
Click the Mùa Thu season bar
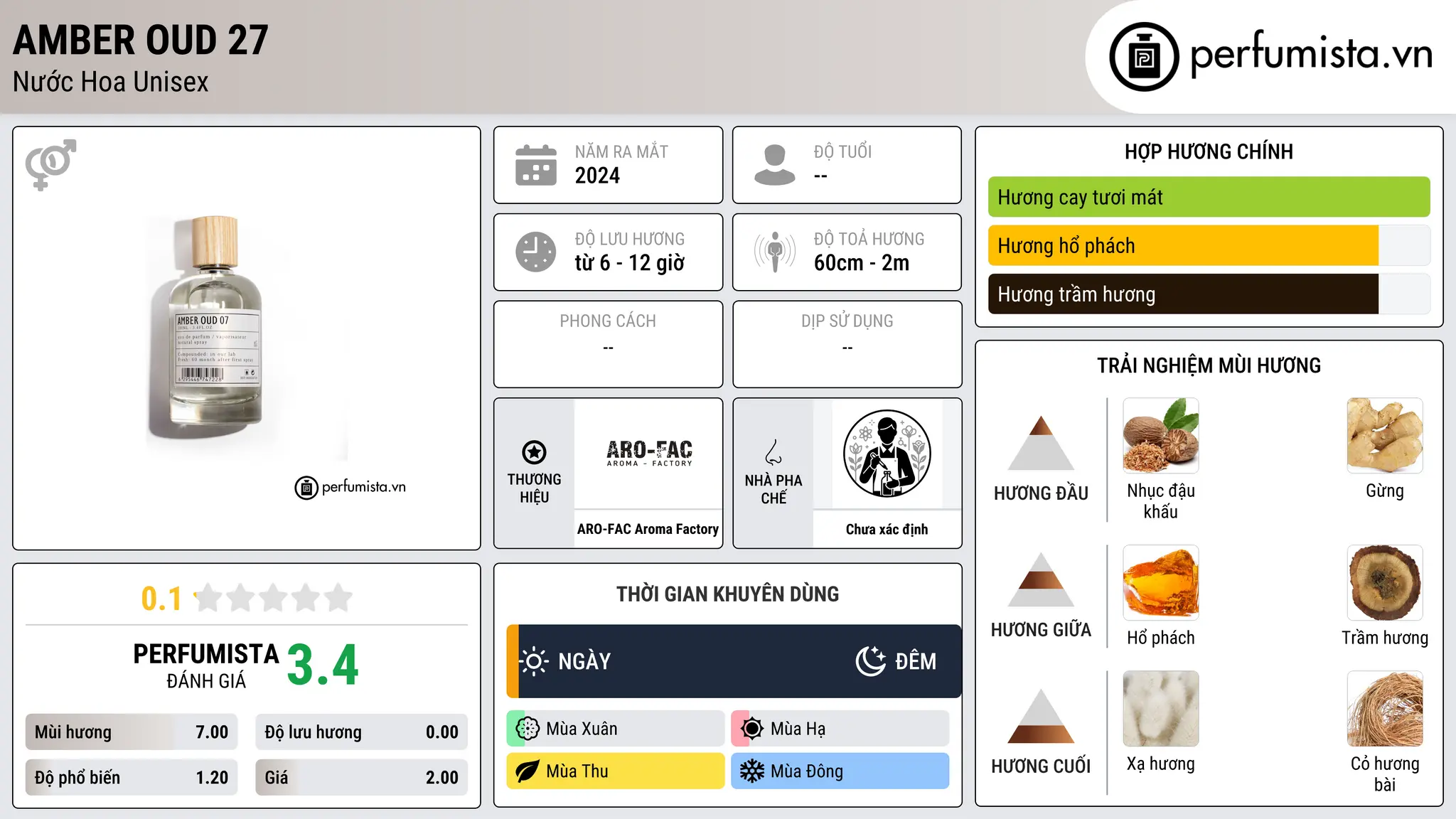coord(616,771)
